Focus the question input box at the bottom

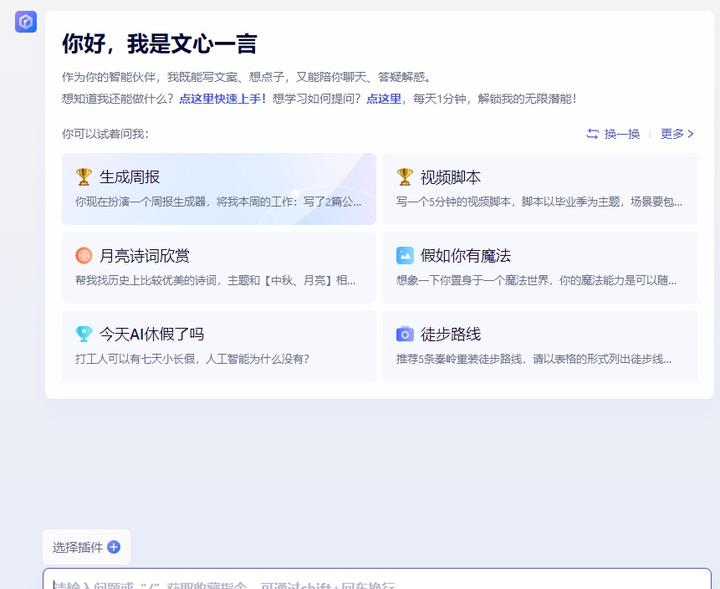tap(377, 579)
